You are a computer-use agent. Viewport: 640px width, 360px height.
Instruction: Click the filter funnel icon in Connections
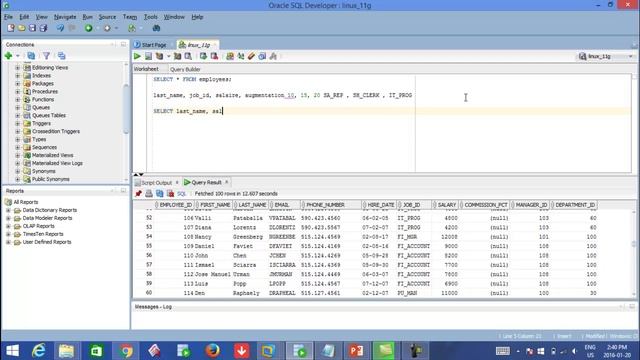[x=47, y=56]
